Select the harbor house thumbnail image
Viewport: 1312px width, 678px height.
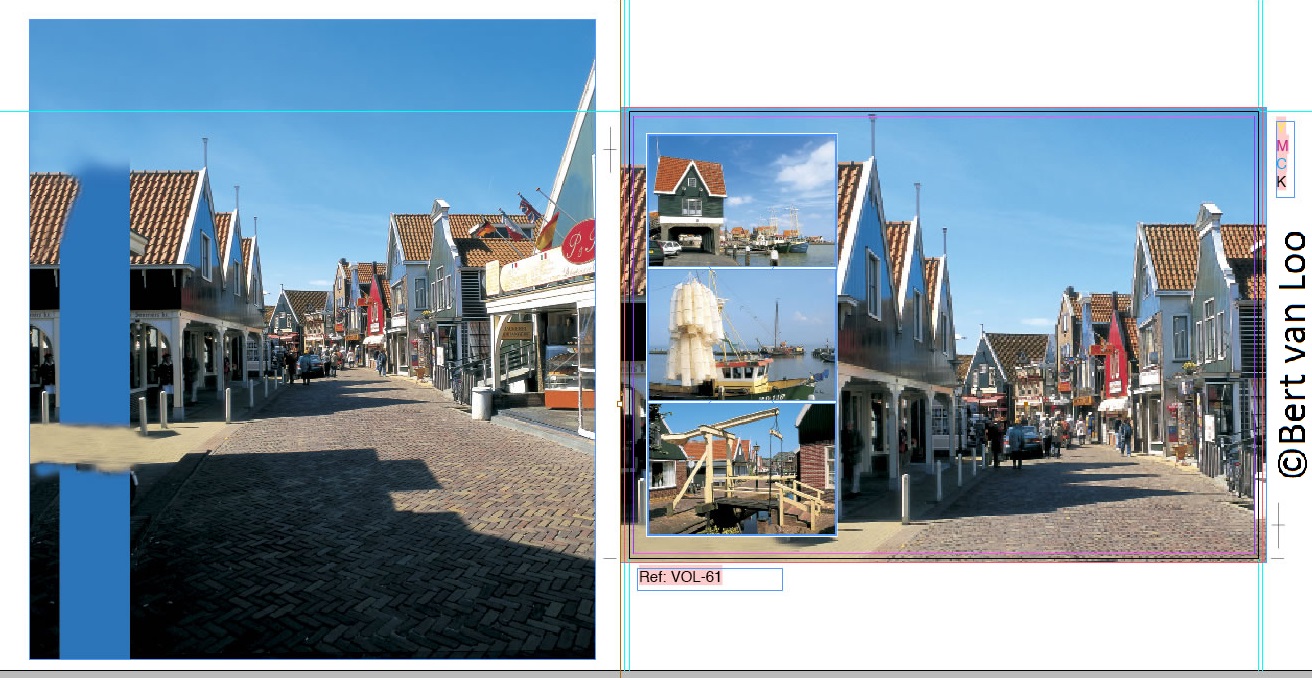pyautogui.click(x=741, y=201)
